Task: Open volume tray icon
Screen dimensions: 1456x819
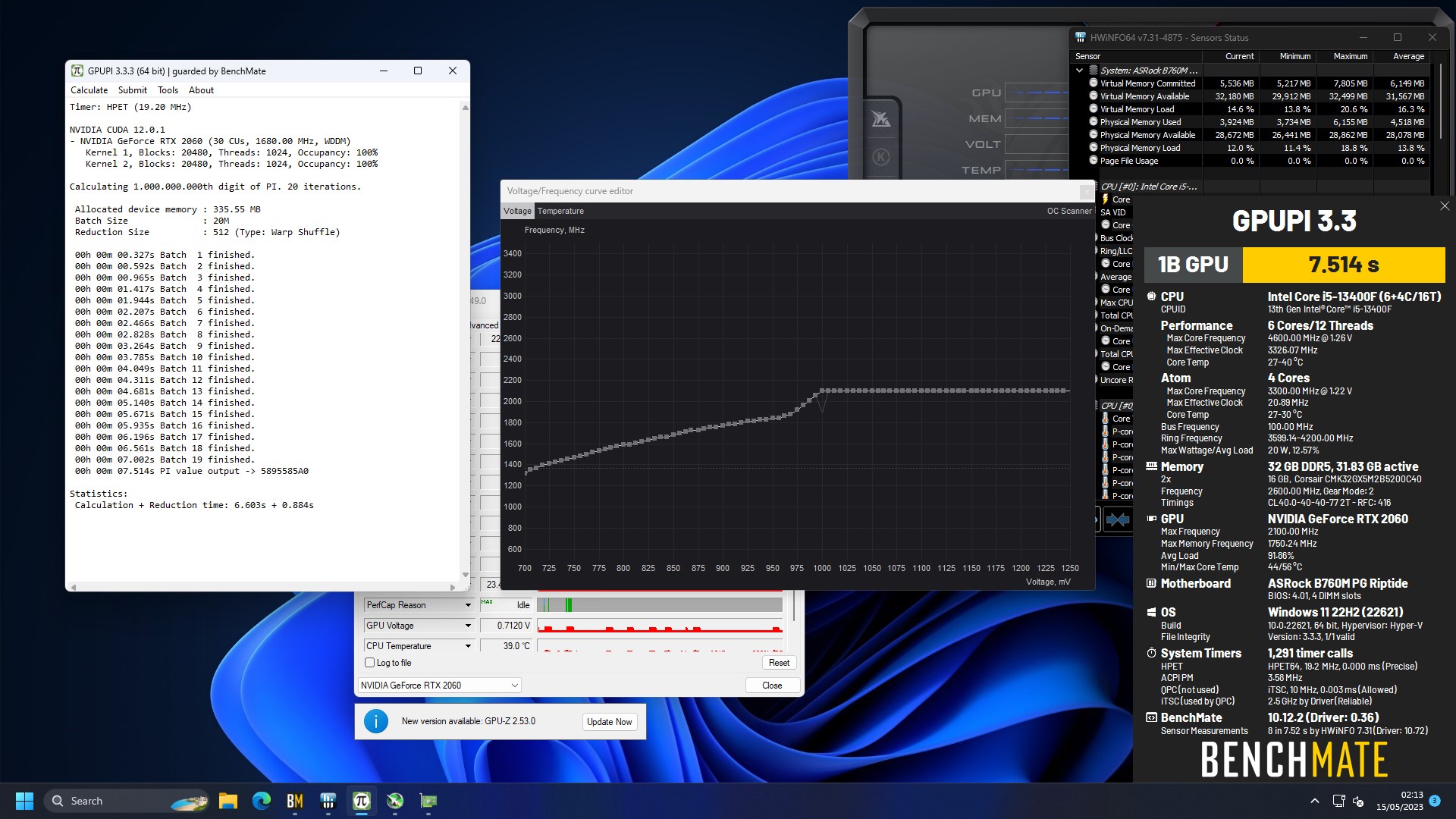Action: click(x=1358, y=802)
